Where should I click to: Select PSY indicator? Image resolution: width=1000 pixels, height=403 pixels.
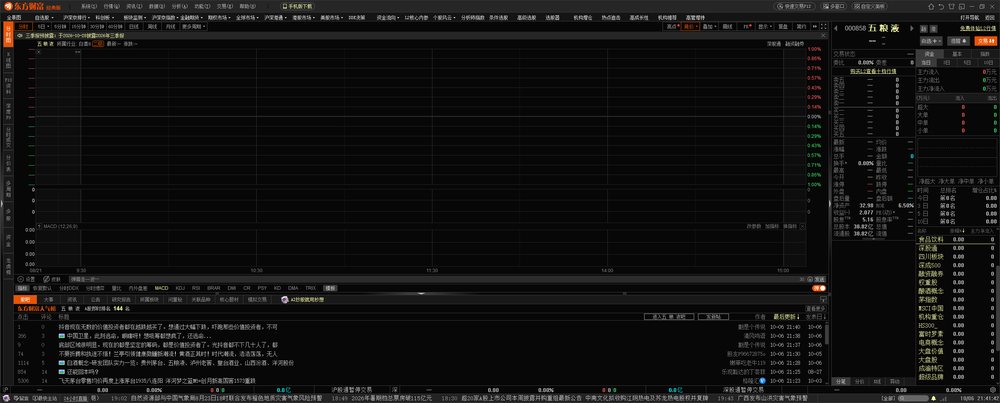pyautogui.click(x=262, y=288)
